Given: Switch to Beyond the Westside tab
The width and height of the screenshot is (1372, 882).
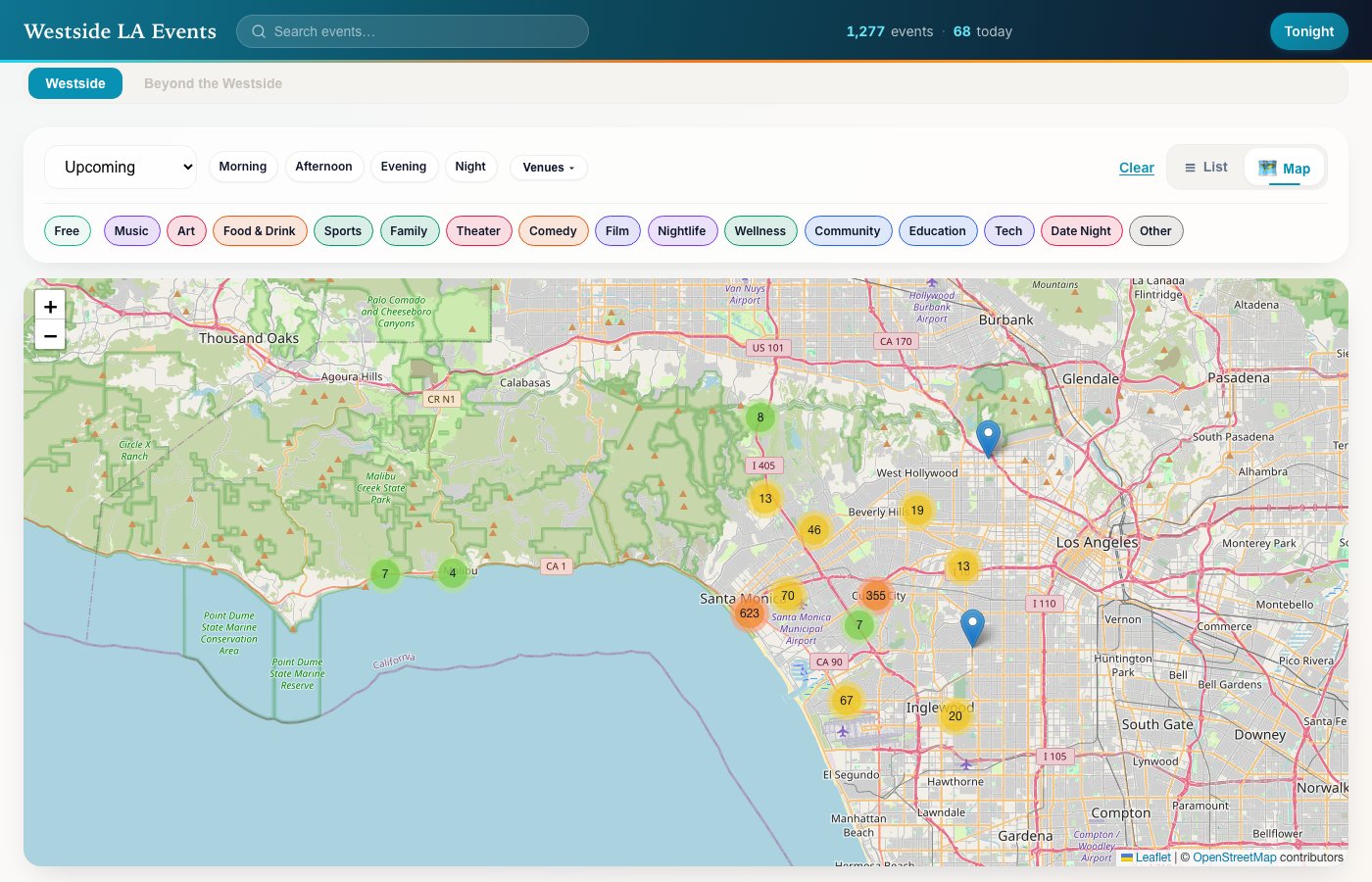Looking at the screenshot, I should [213, 83].
